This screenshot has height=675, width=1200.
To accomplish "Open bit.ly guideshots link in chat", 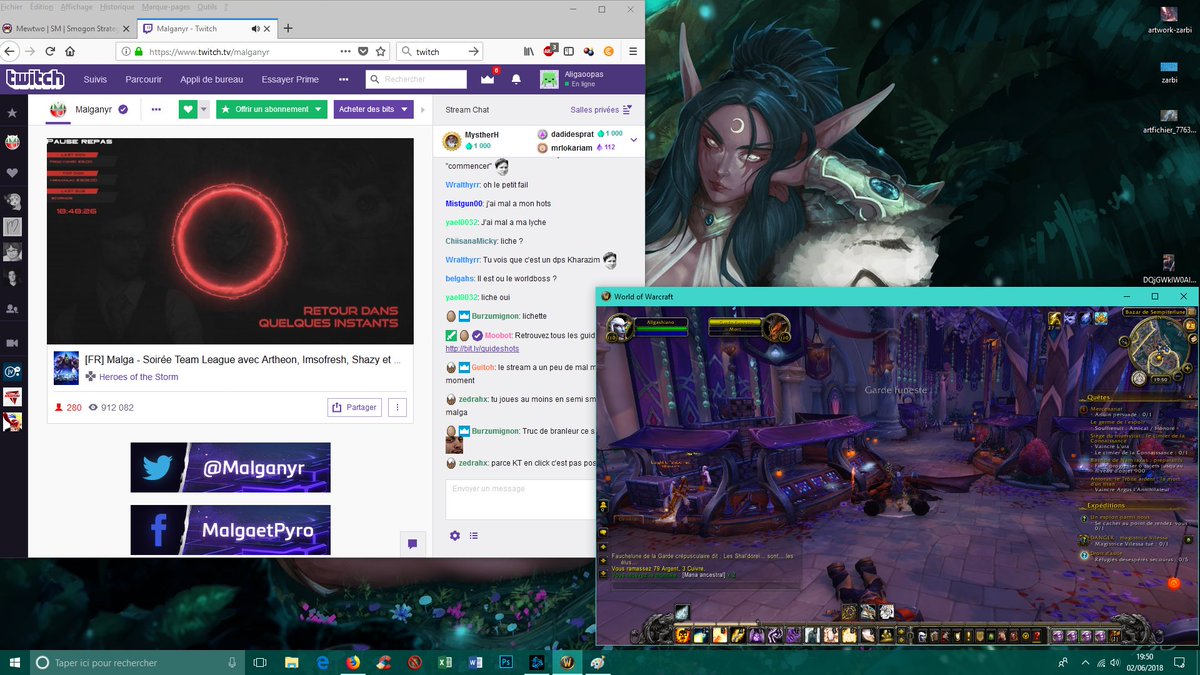I will tap(482, 348).
